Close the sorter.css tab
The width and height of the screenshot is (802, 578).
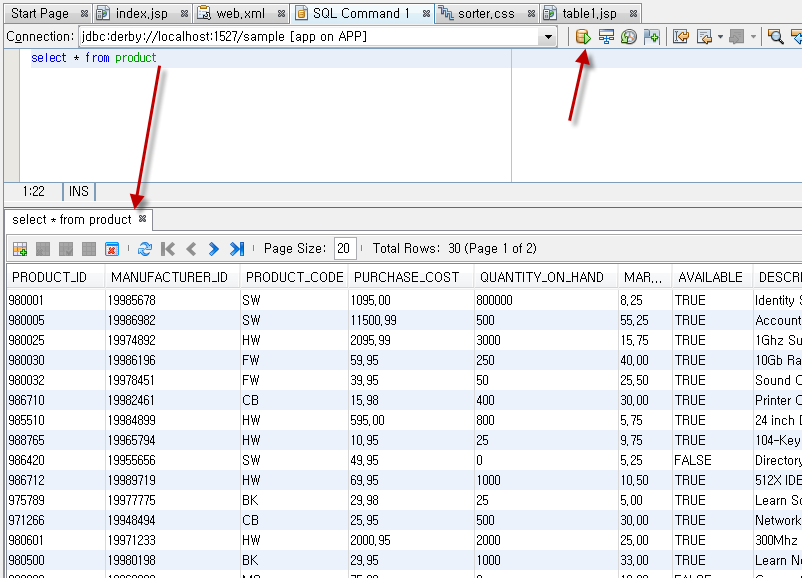(x=531, y=13)
